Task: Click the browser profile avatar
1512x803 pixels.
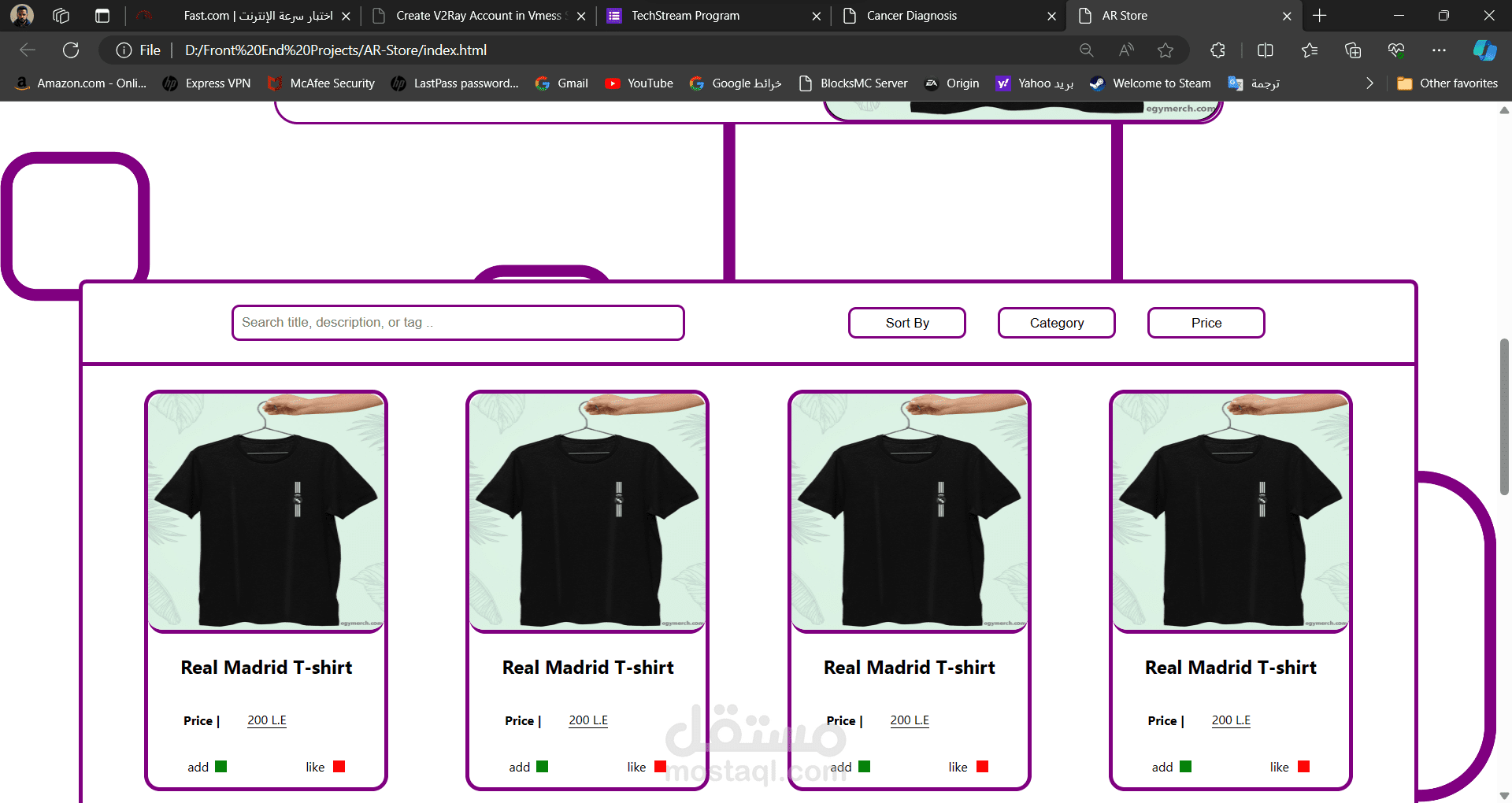Action: point(22,15)
